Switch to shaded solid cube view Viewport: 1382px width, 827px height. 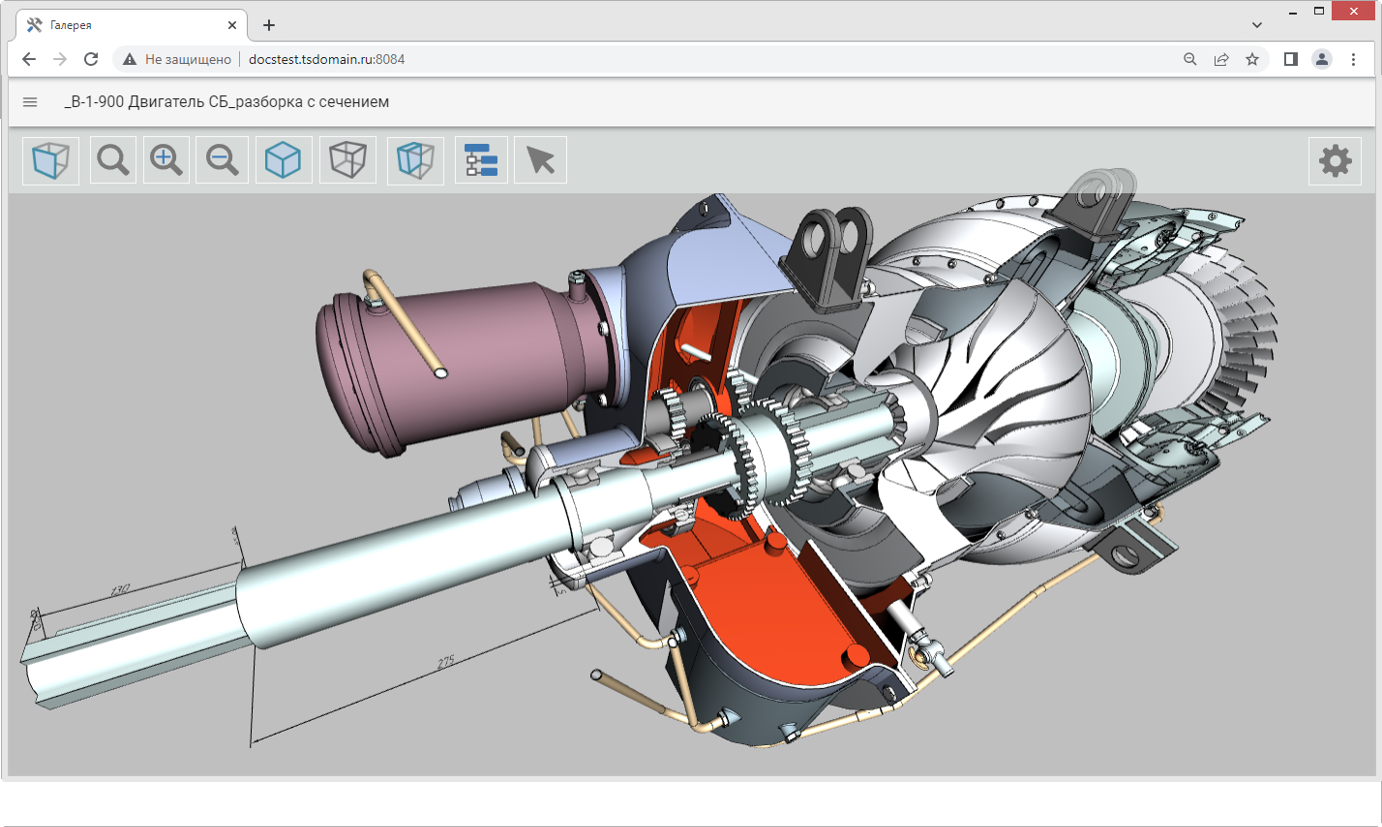click(284, 161)
